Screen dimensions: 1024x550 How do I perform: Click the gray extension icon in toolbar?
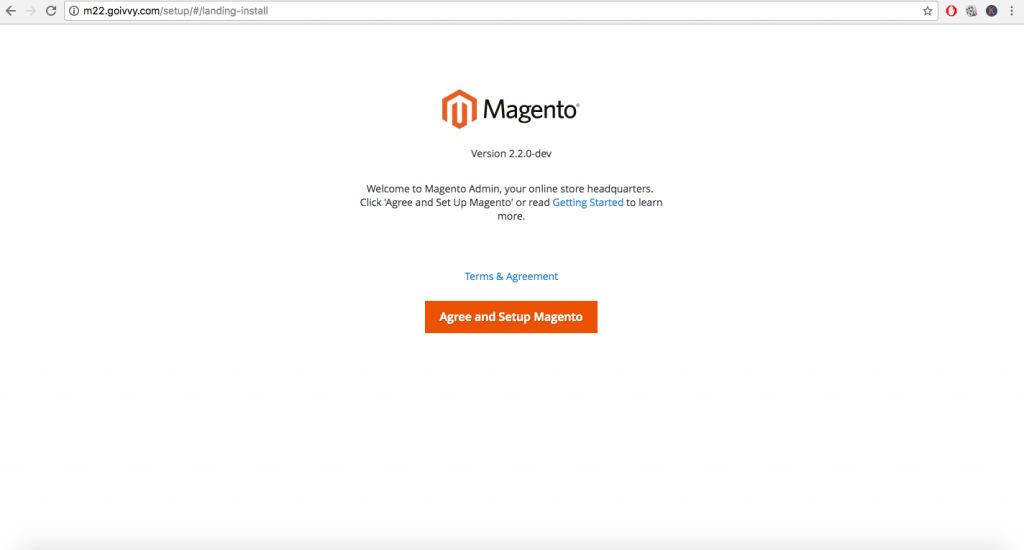click(971, 11)
